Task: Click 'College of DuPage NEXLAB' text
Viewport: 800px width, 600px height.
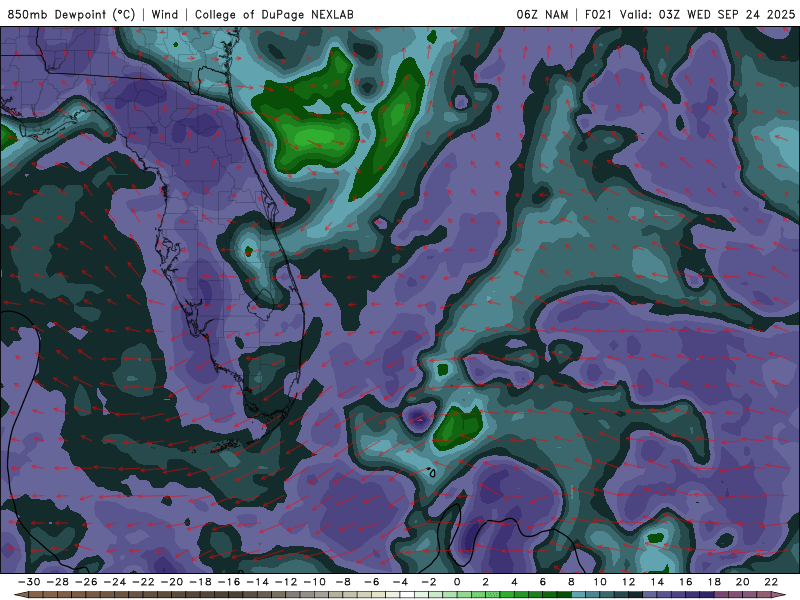Action: point(274,14)
